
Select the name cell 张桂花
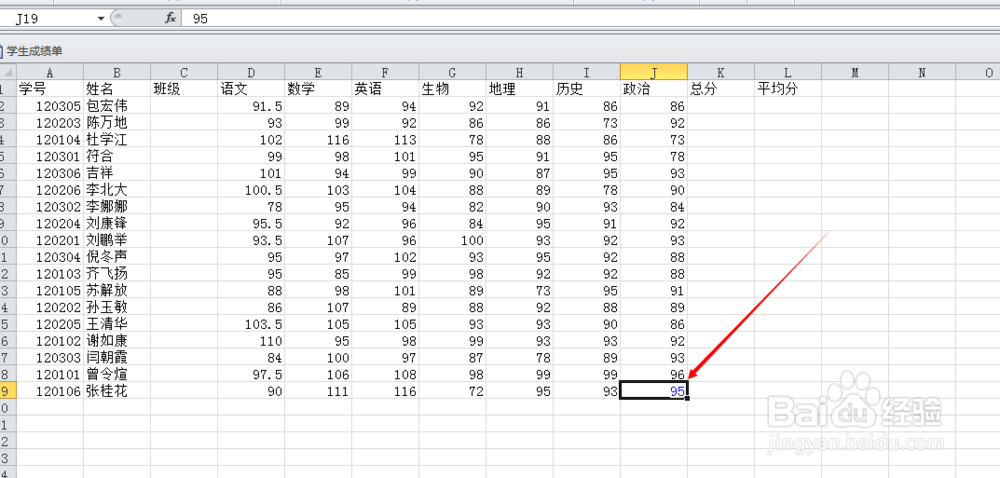[117, 391]
